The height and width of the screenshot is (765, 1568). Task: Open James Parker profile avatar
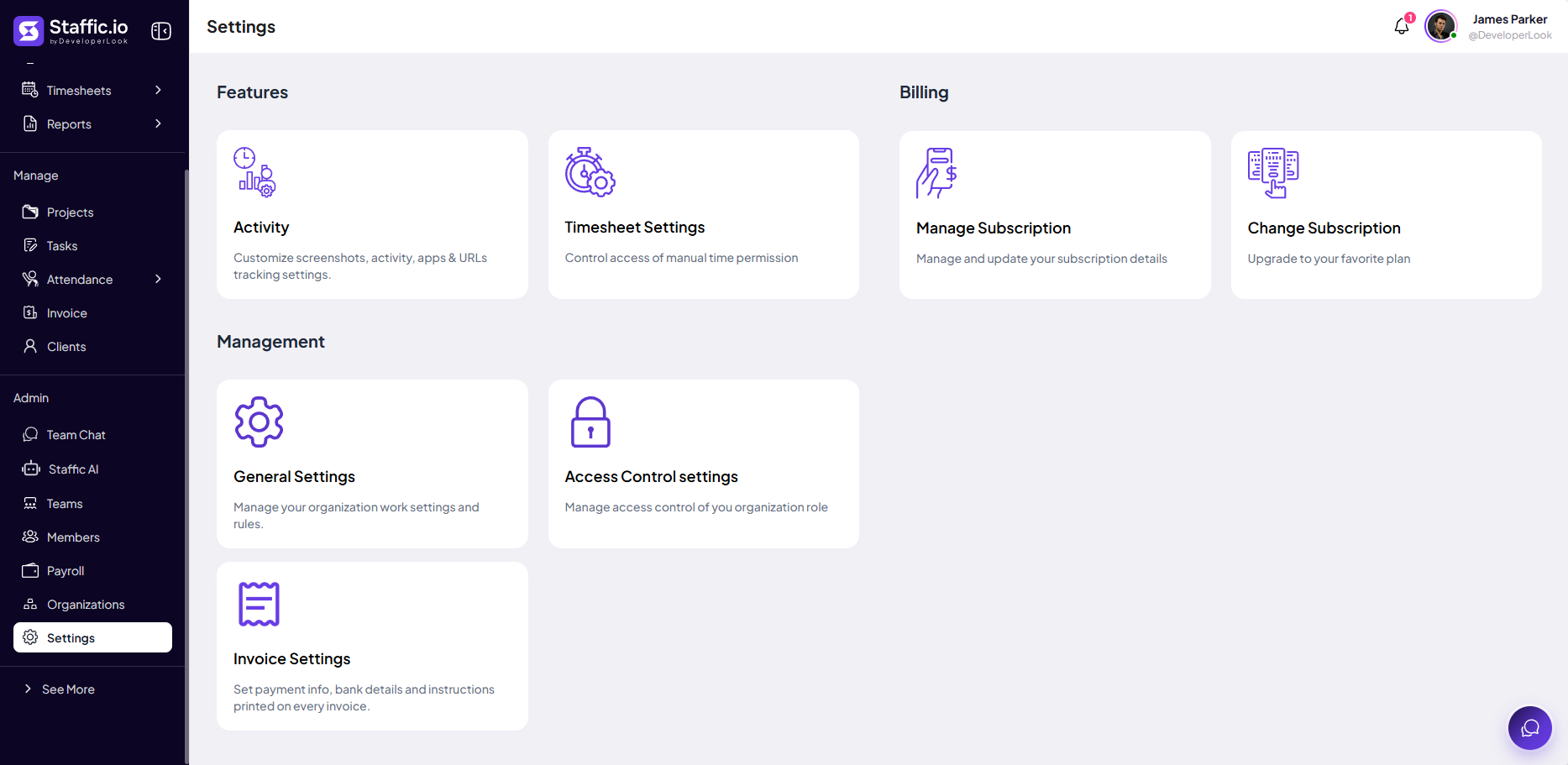1440,26
